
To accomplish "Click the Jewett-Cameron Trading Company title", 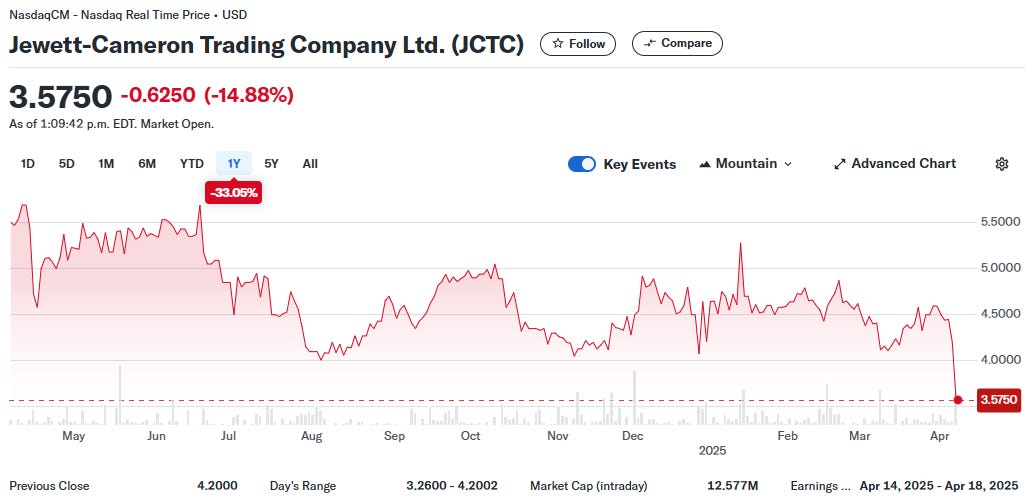I will 267,45.
